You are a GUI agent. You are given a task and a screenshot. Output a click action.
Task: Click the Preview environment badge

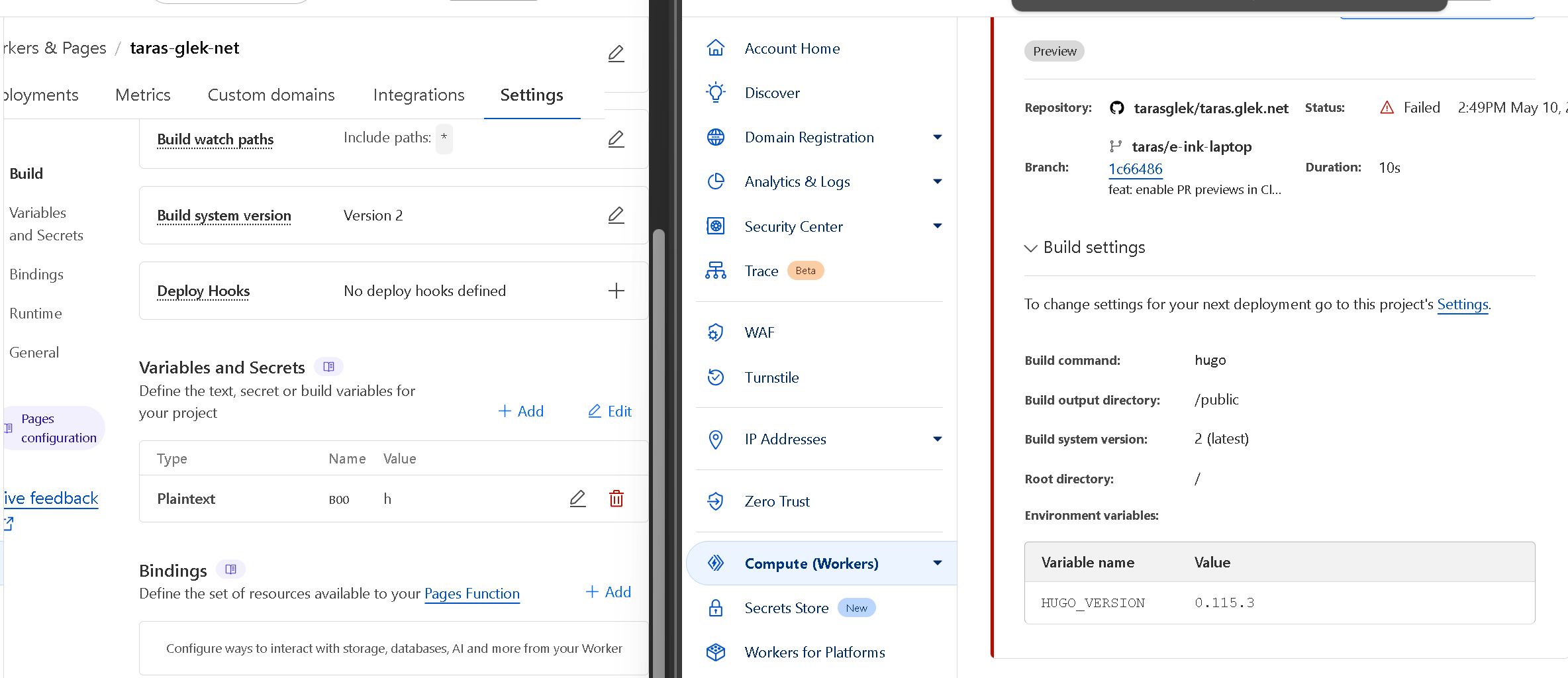(1055, 51)
